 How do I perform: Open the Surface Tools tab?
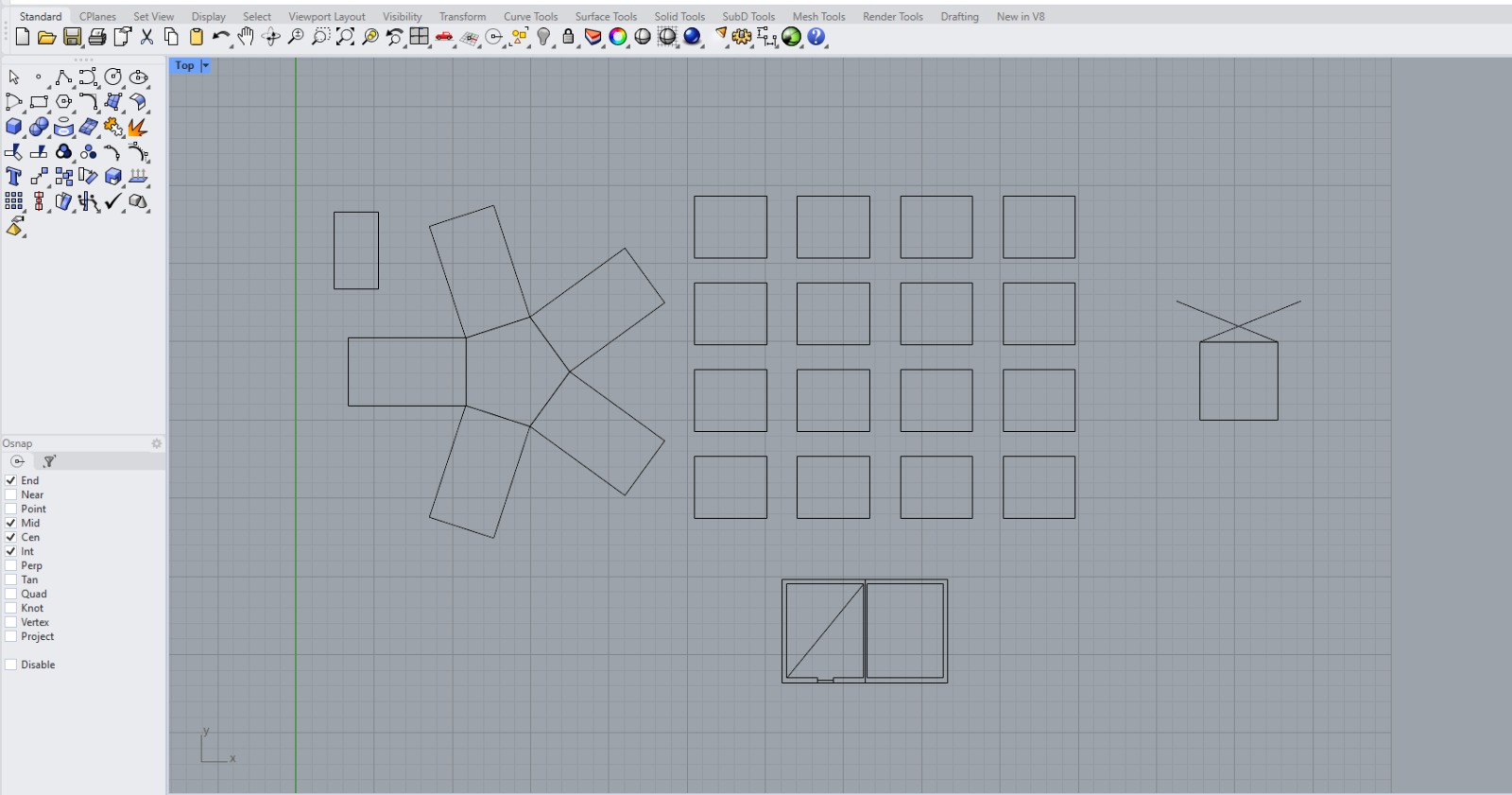[606, 16]
